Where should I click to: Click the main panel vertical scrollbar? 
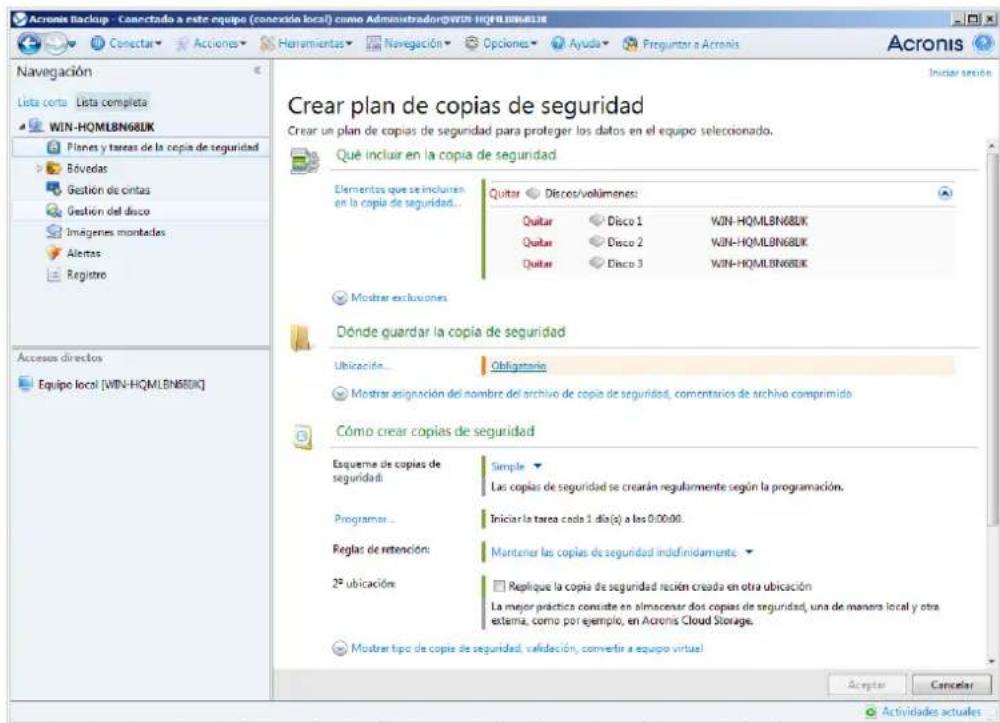coord(992,339)
